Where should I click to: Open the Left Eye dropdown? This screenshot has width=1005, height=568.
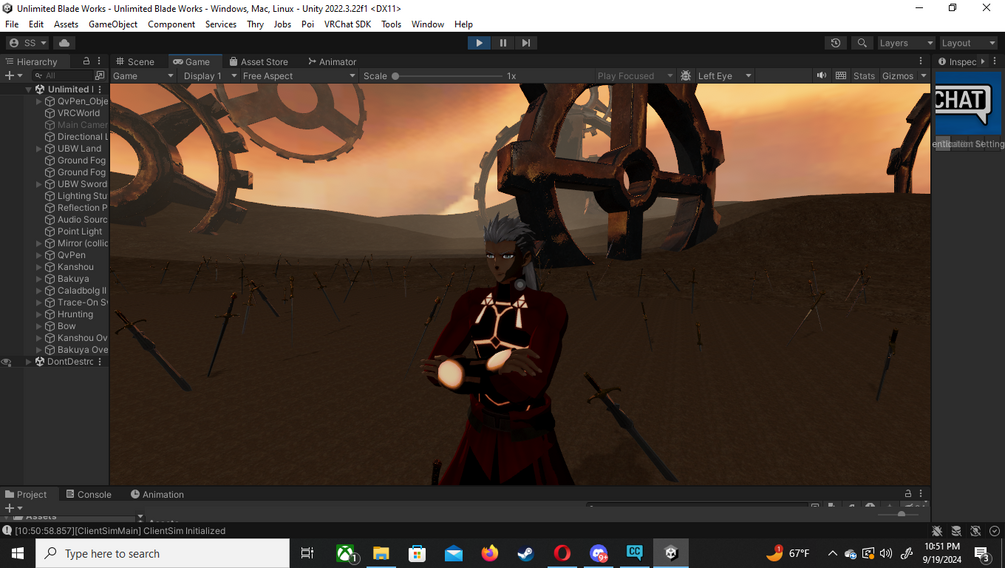724,76
